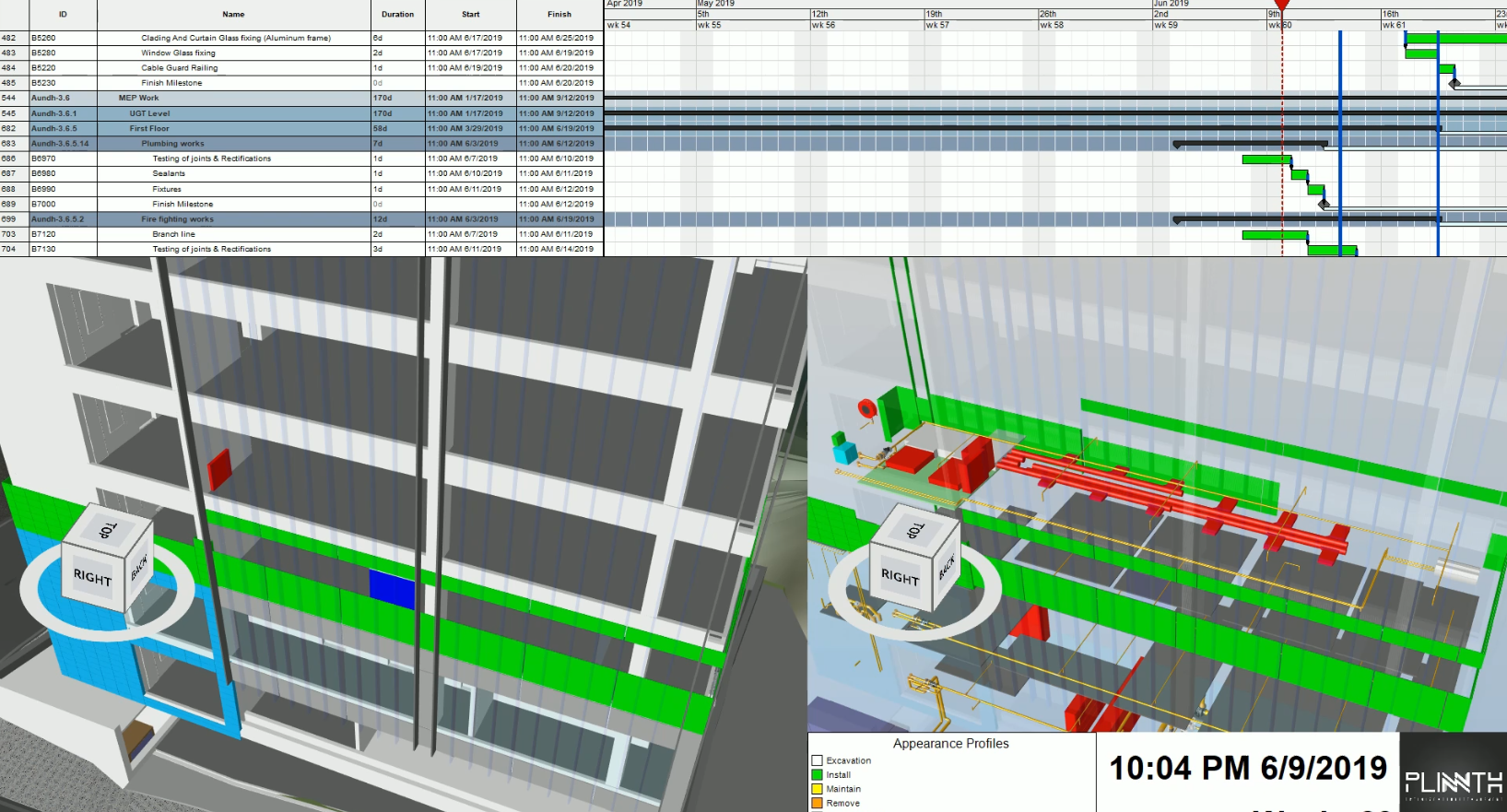1507x812 pixels.
Task: Sort by the Duration column header
Action: [x=397, y=15]
